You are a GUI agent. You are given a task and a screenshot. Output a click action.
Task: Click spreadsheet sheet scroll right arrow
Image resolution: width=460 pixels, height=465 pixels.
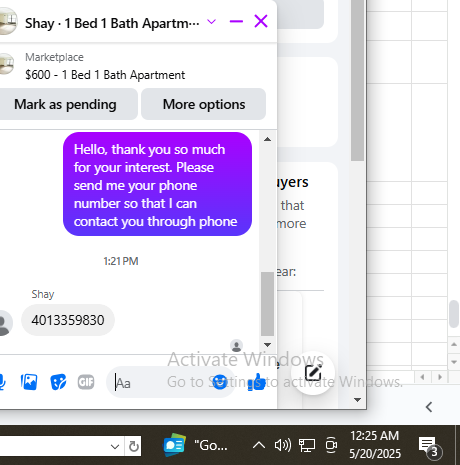(x=440, y=377)
